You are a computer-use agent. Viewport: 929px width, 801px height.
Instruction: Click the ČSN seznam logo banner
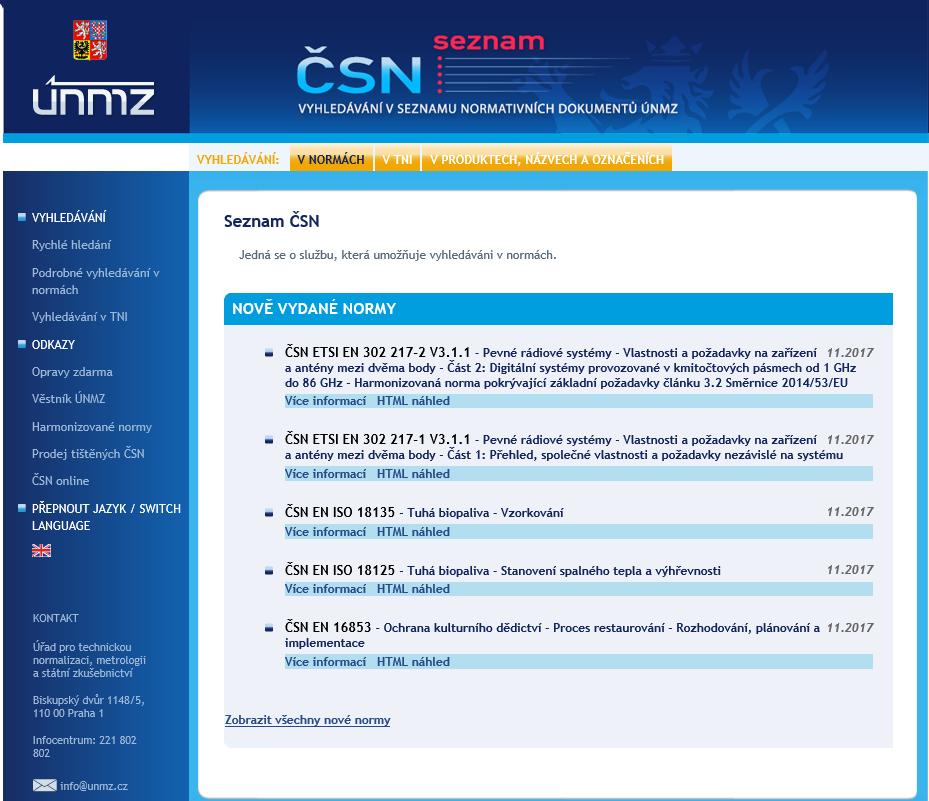pyautogui.click(x=487, y=74)
